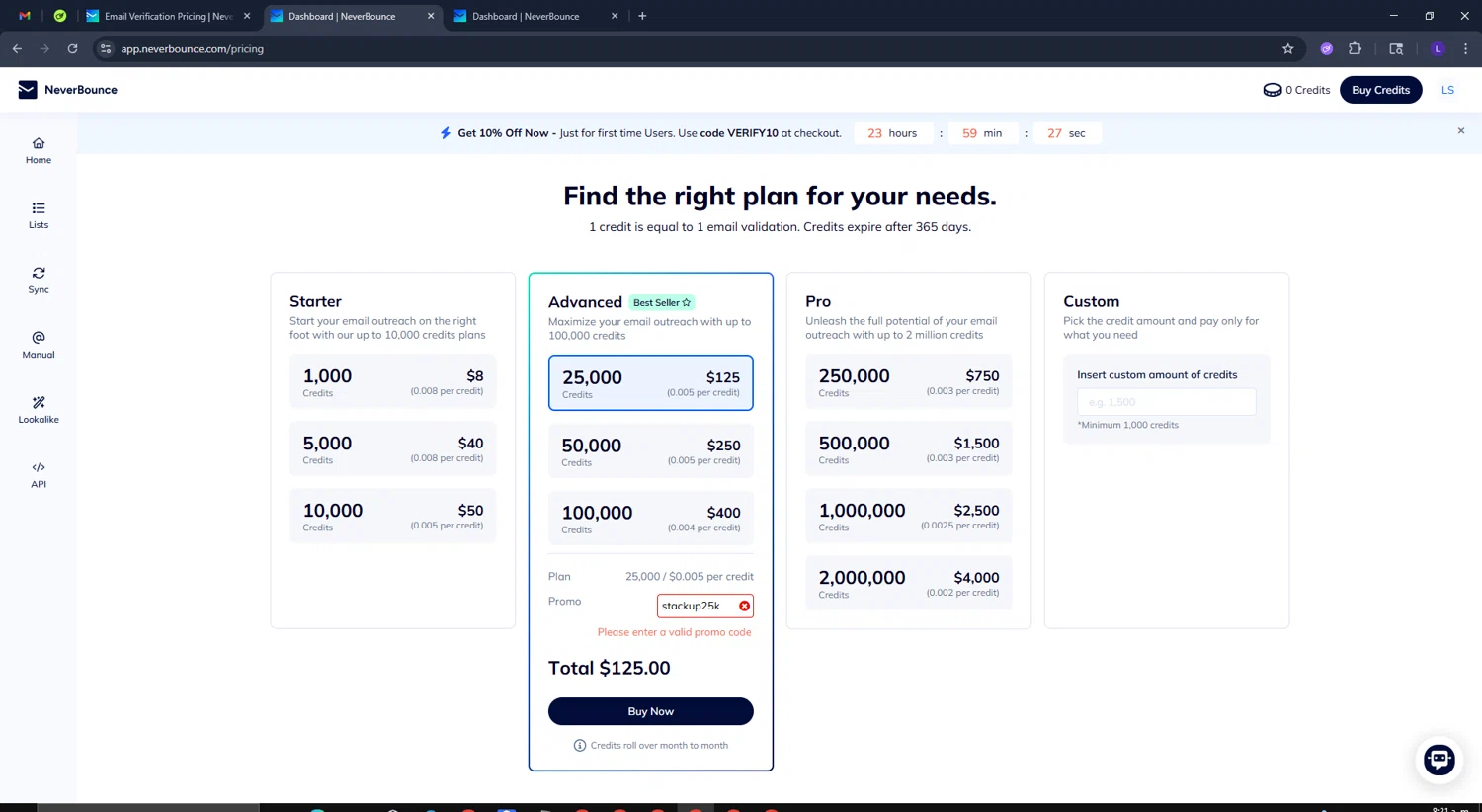Viewport: 1482px width, 812px height.
Task: Select the 250,000 credits for $750 plan
Action: click(909, 381)
